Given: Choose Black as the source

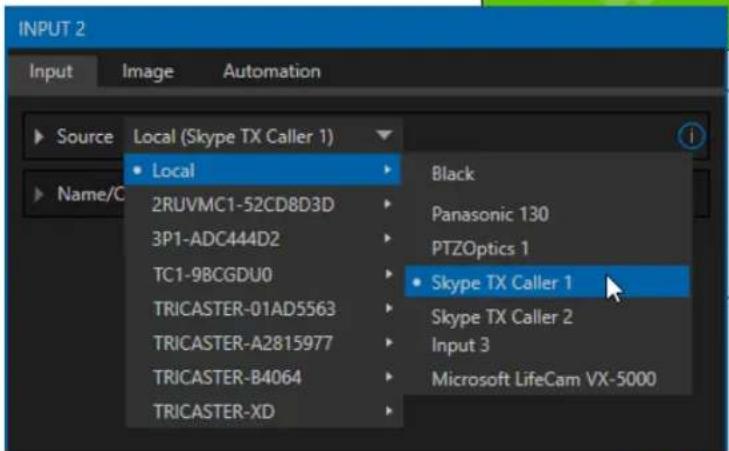Looking at the screenshot, I should pos(548,174).
